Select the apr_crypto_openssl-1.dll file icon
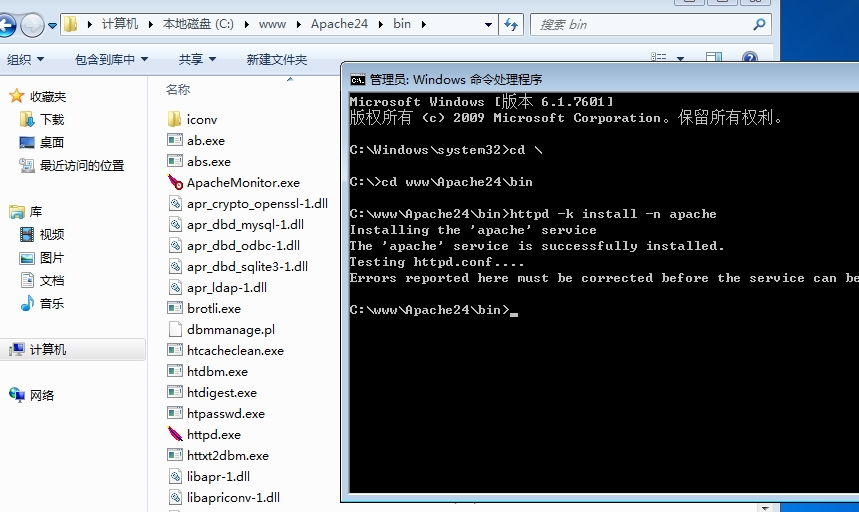The width and height of the screenshot is (859, 512). click(175, 203)
